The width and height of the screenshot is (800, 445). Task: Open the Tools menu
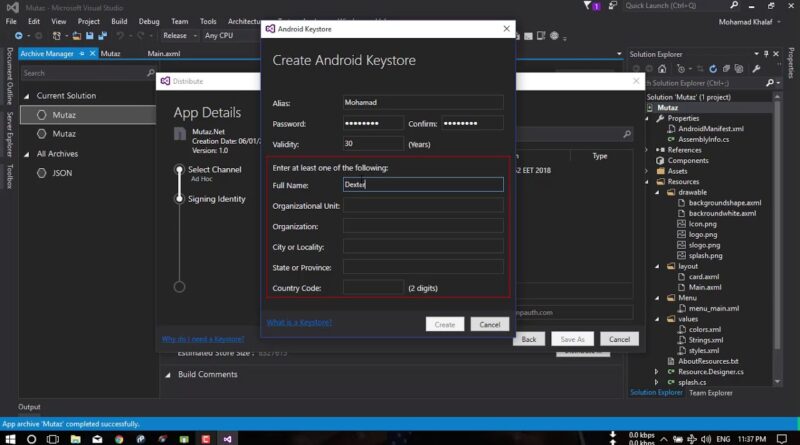tap(208, 21)
